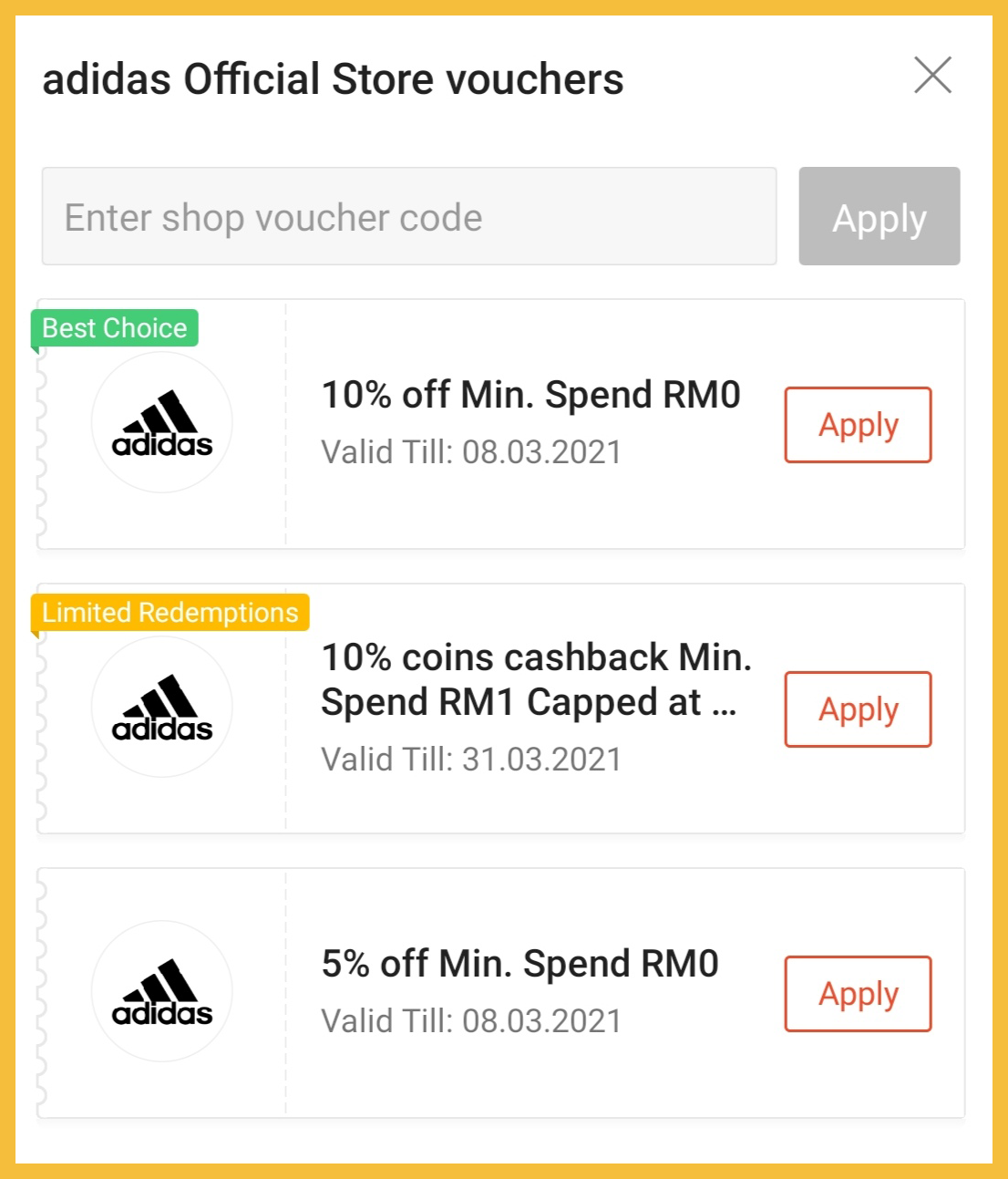Click adidas logo on 10% off voucher
1008x1179 pixels.
coord(162,423)
